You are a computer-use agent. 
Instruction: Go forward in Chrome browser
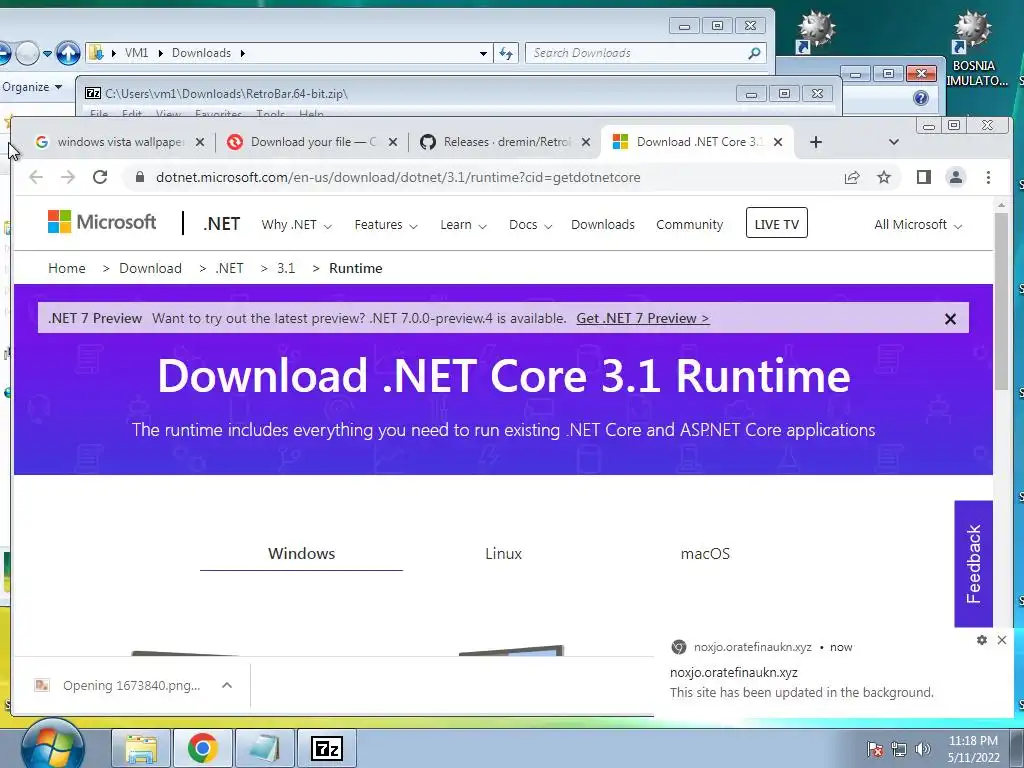[68, 177]
